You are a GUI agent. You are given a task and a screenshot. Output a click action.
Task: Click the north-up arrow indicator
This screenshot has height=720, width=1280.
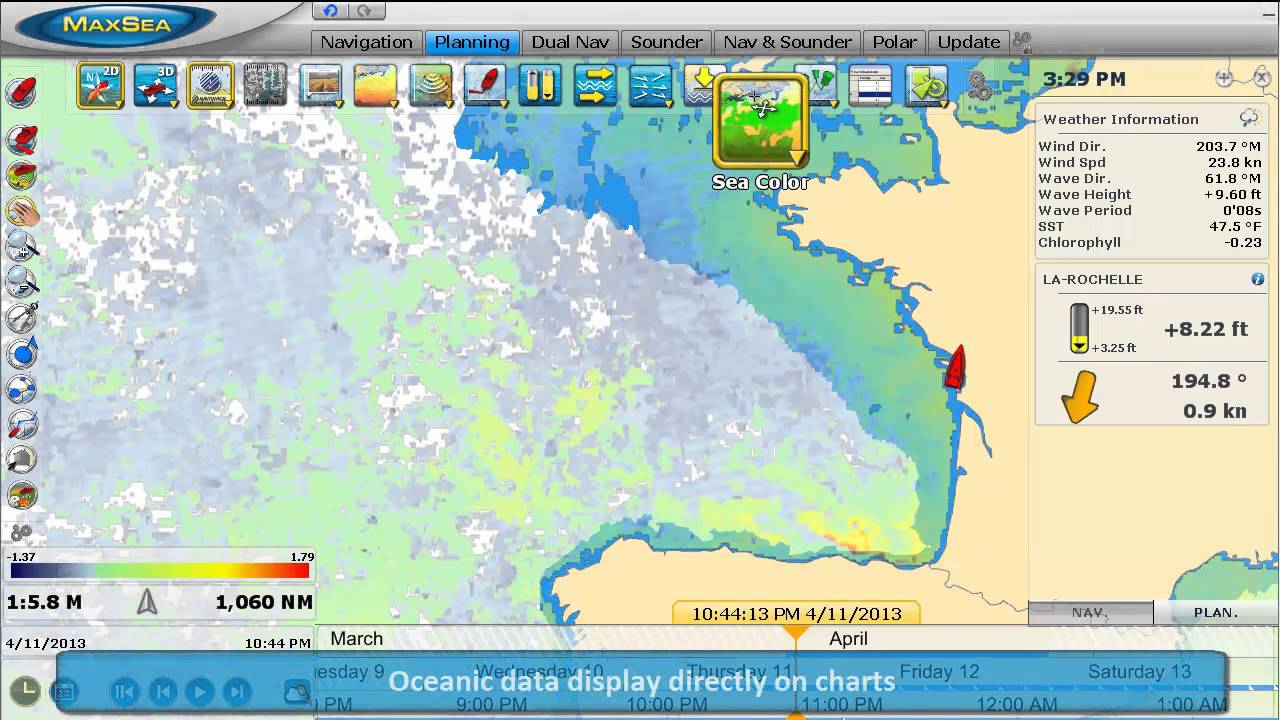pyautogui.click(x=147, y=601)
